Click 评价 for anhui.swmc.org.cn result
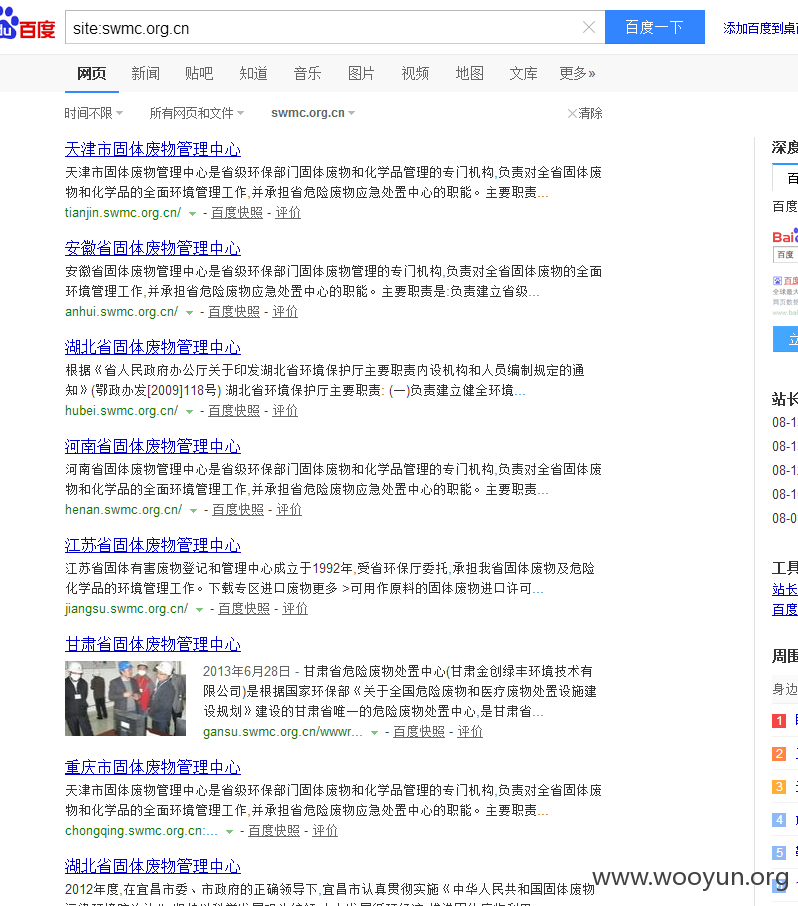 click(285, 311)
